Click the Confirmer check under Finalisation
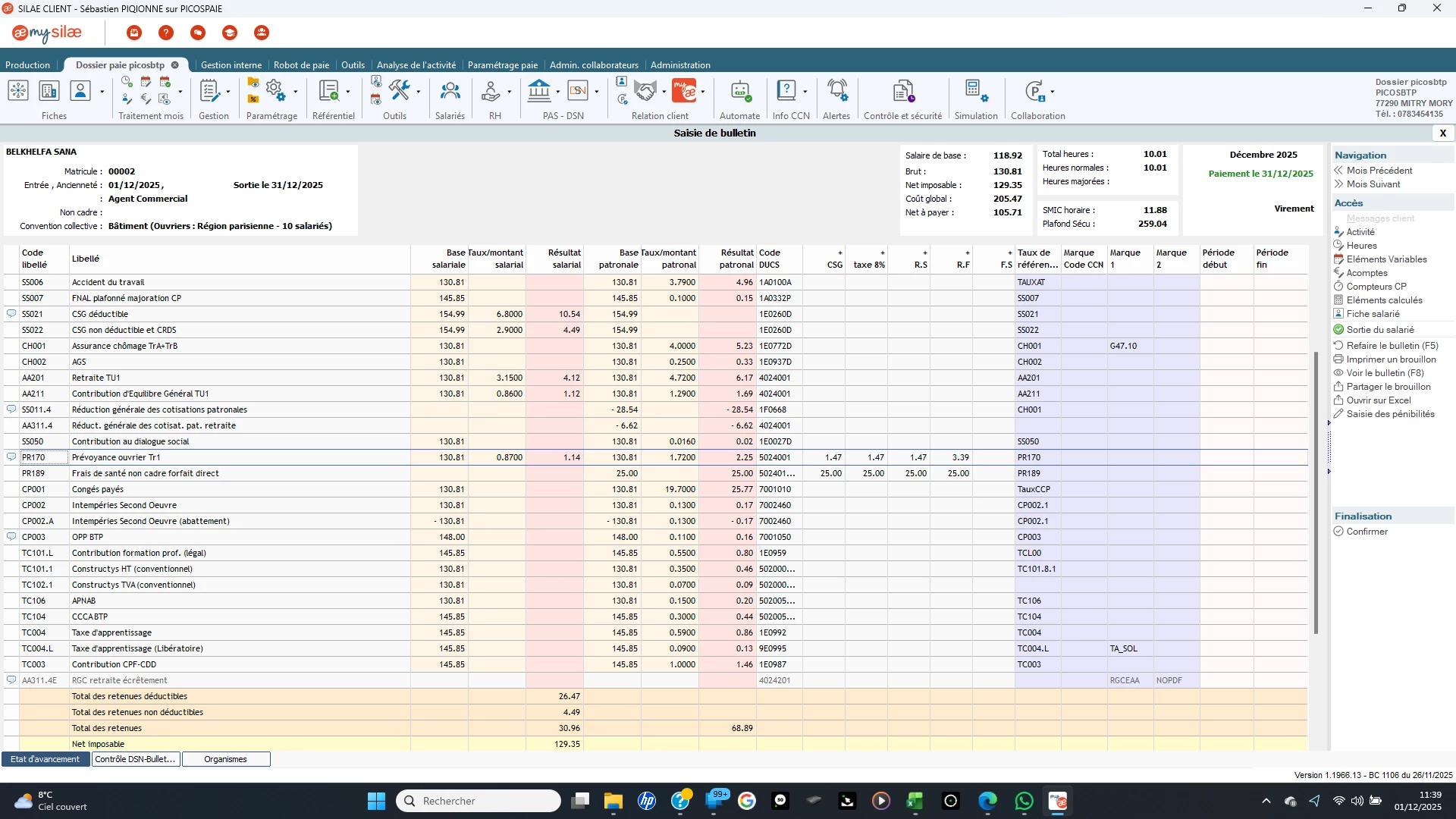1456x819 pixels. 1338,532
